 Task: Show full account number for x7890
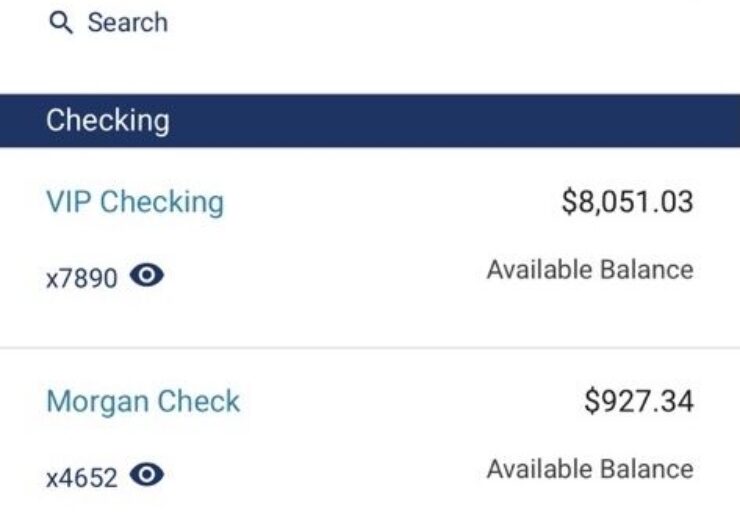coord(147,275)
